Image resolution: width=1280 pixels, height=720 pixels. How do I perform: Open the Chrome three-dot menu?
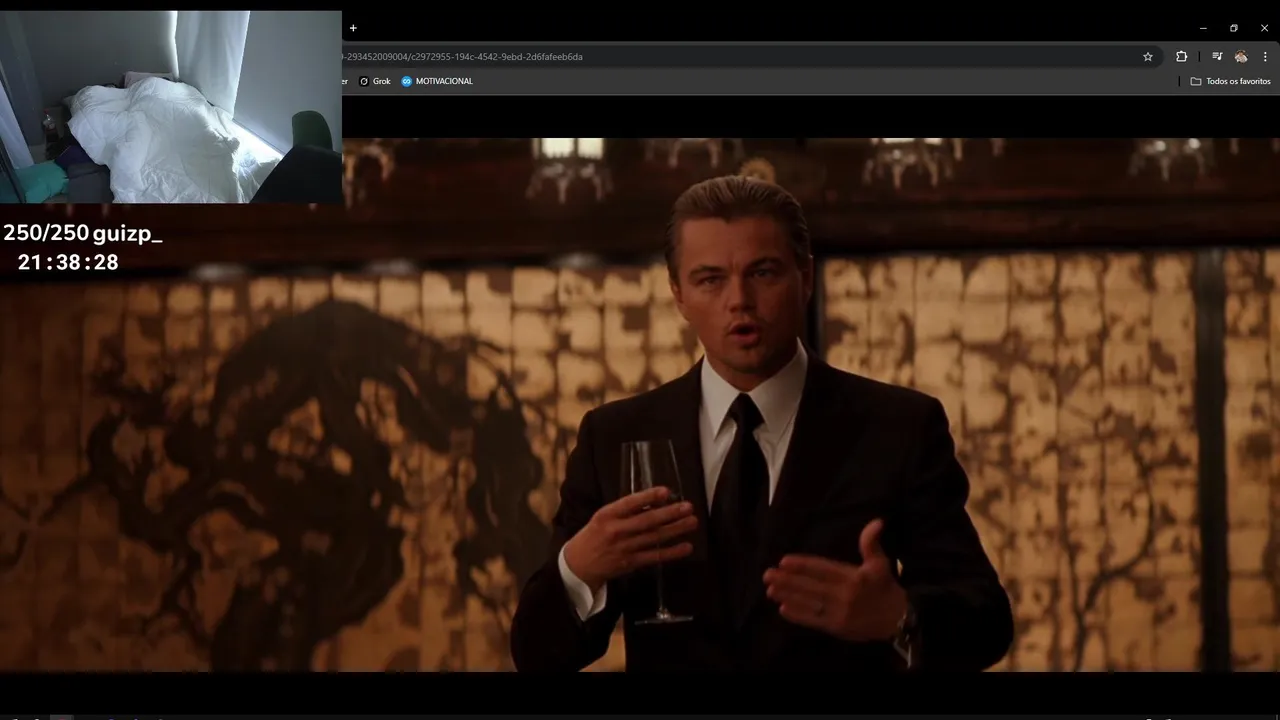pos(1265,57)
